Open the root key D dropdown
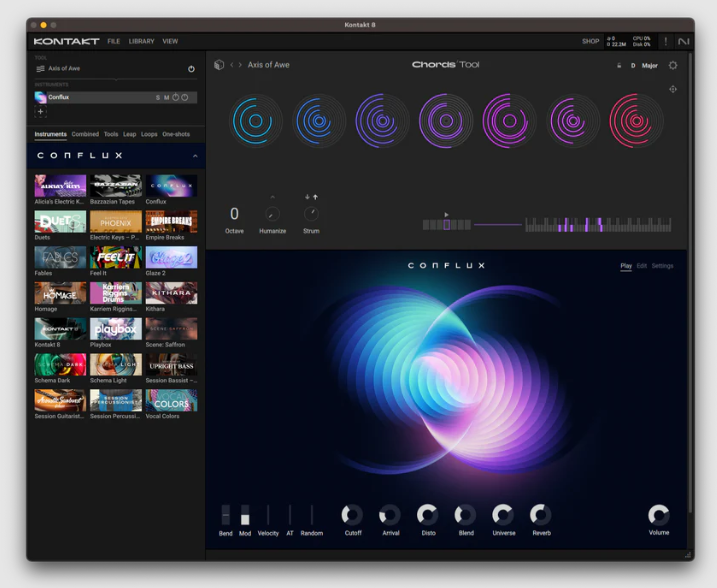Image resolution: width=717 pixels, height=588 pixels. (x=633, y=66)
